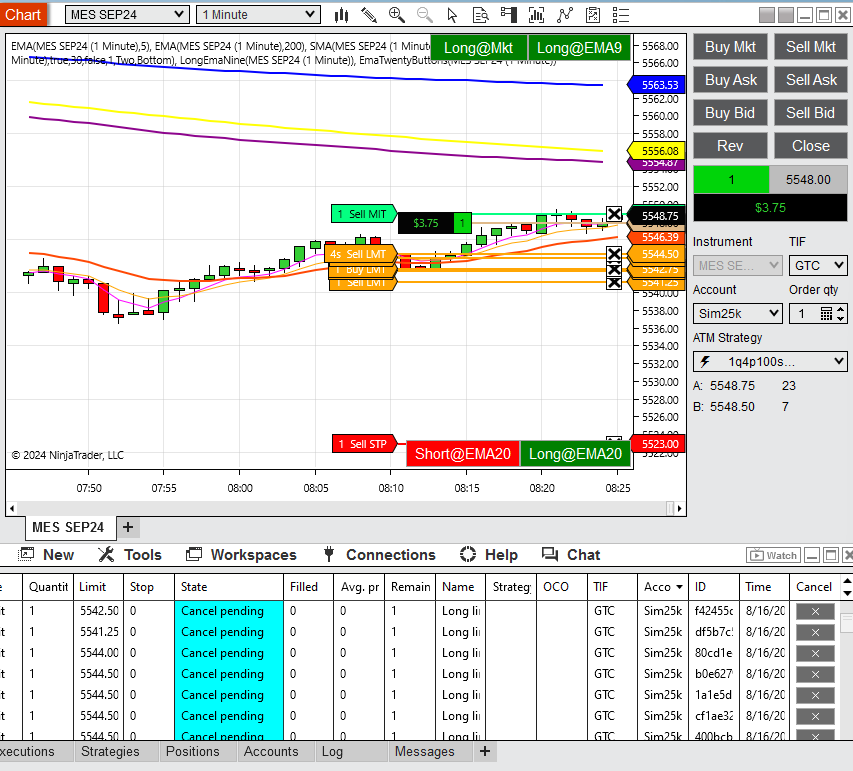The image size is (853, 771).
Task: Open order quantity calculator icon
Action: (826, 313)
